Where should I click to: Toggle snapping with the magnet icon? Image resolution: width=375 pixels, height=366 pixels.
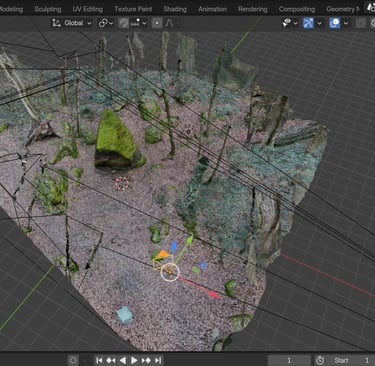coord(124,23)
